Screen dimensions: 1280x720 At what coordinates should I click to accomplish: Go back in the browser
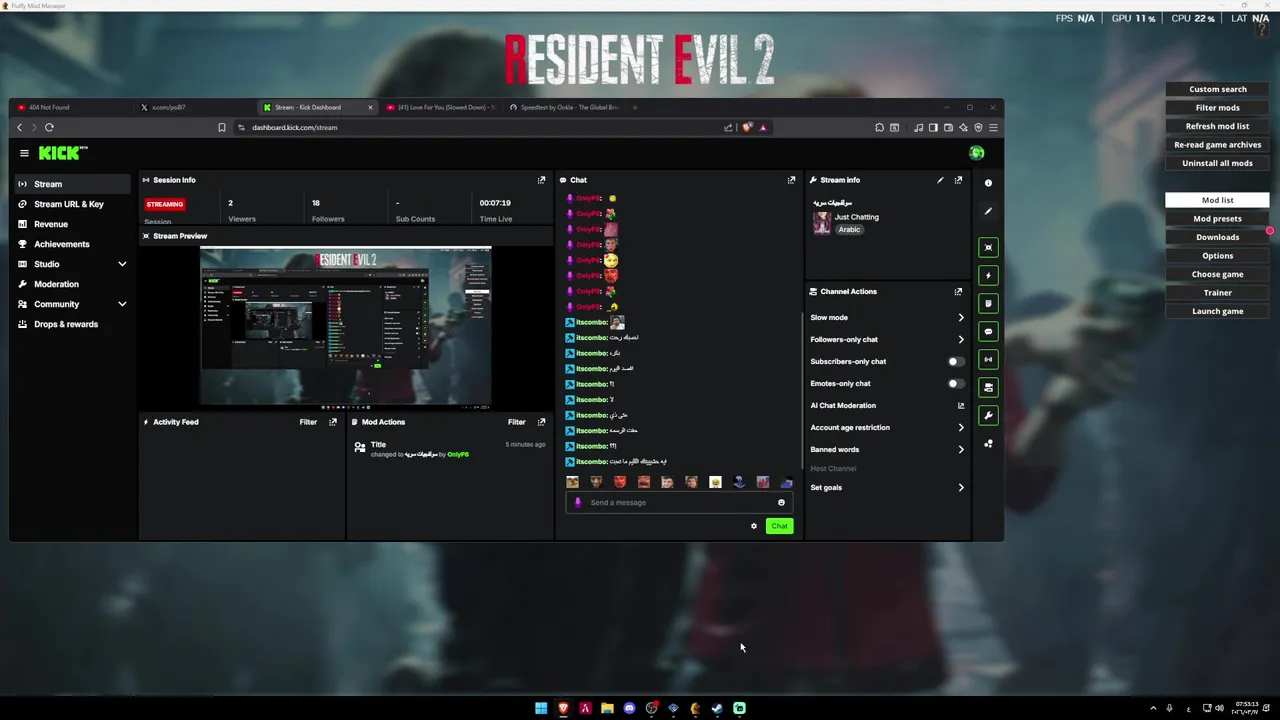[x=19, y=127]
